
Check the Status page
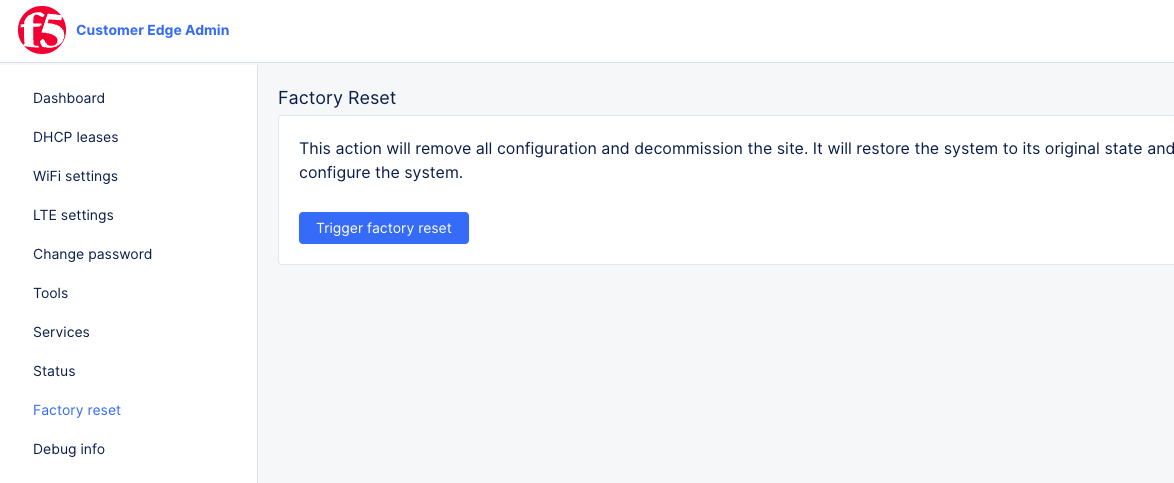pyautogui.click(x=54, y=371)
